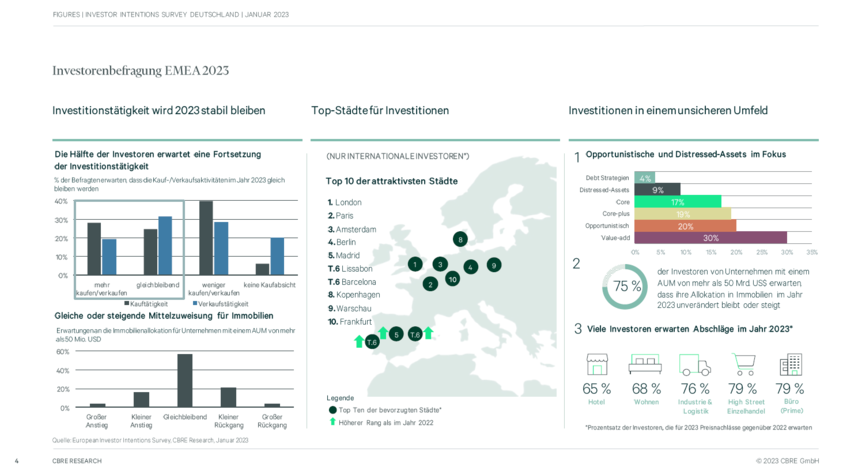Select map marker 3 over Amsterdam
The height and width of the screenshot is (474, 843).
[440, 264]
